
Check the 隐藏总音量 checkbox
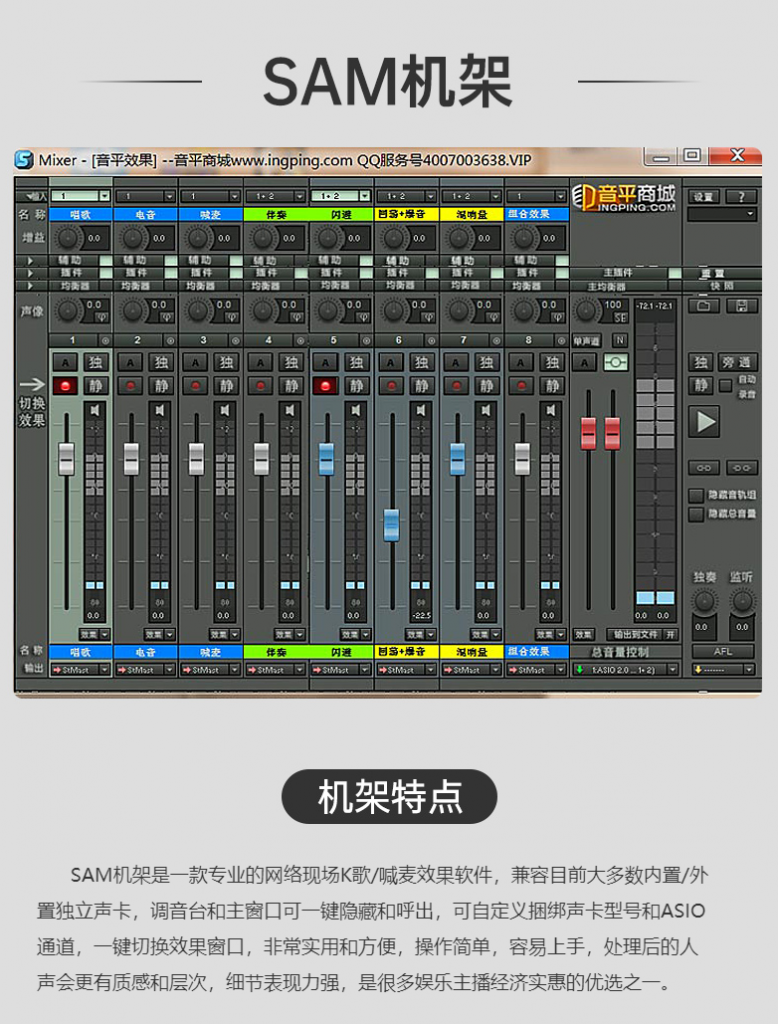click(696, 514)
